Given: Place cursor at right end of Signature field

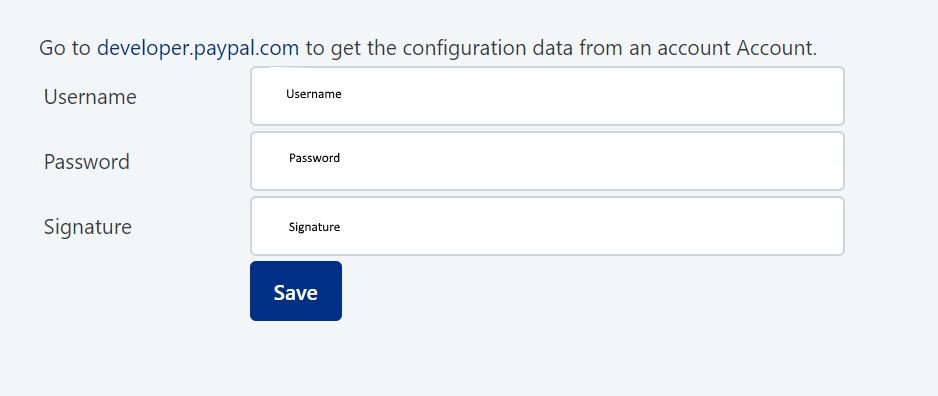Looking at the screenshot, I should (832, 226).
